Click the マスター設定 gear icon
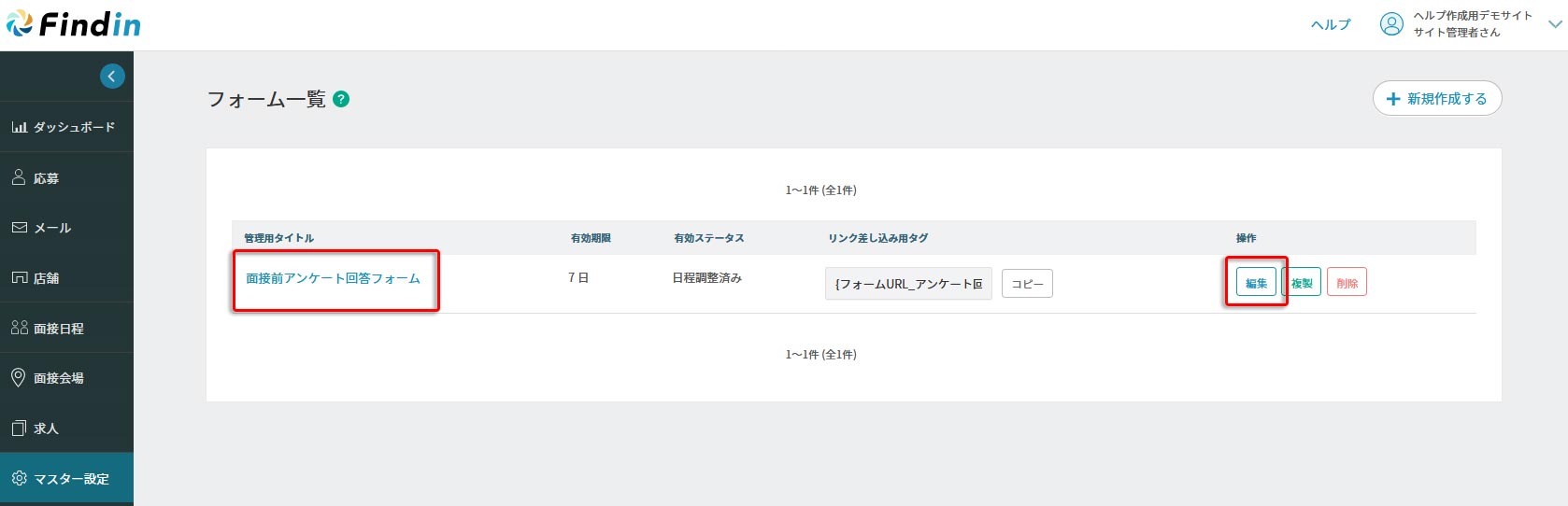The width and height of the screenshot is (1568, 506). (19, 478)
